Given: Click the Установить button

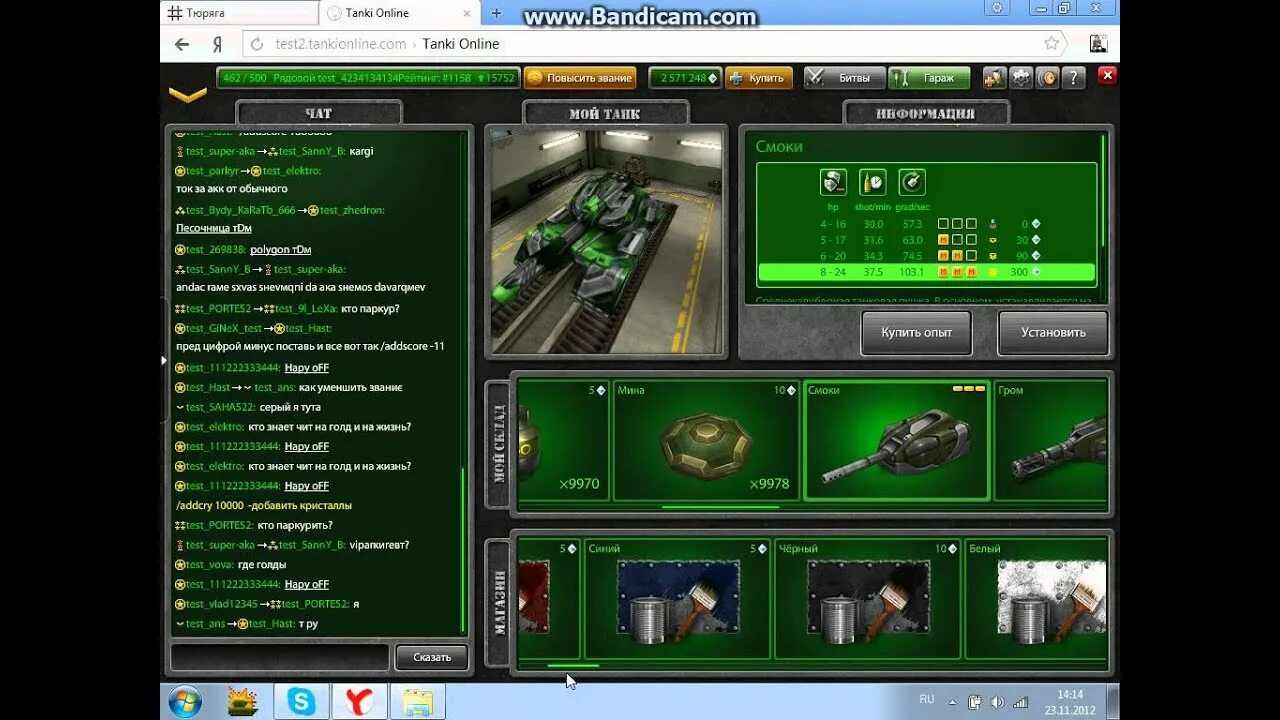Looking at the screenshot, I should tap(1053, 332).
